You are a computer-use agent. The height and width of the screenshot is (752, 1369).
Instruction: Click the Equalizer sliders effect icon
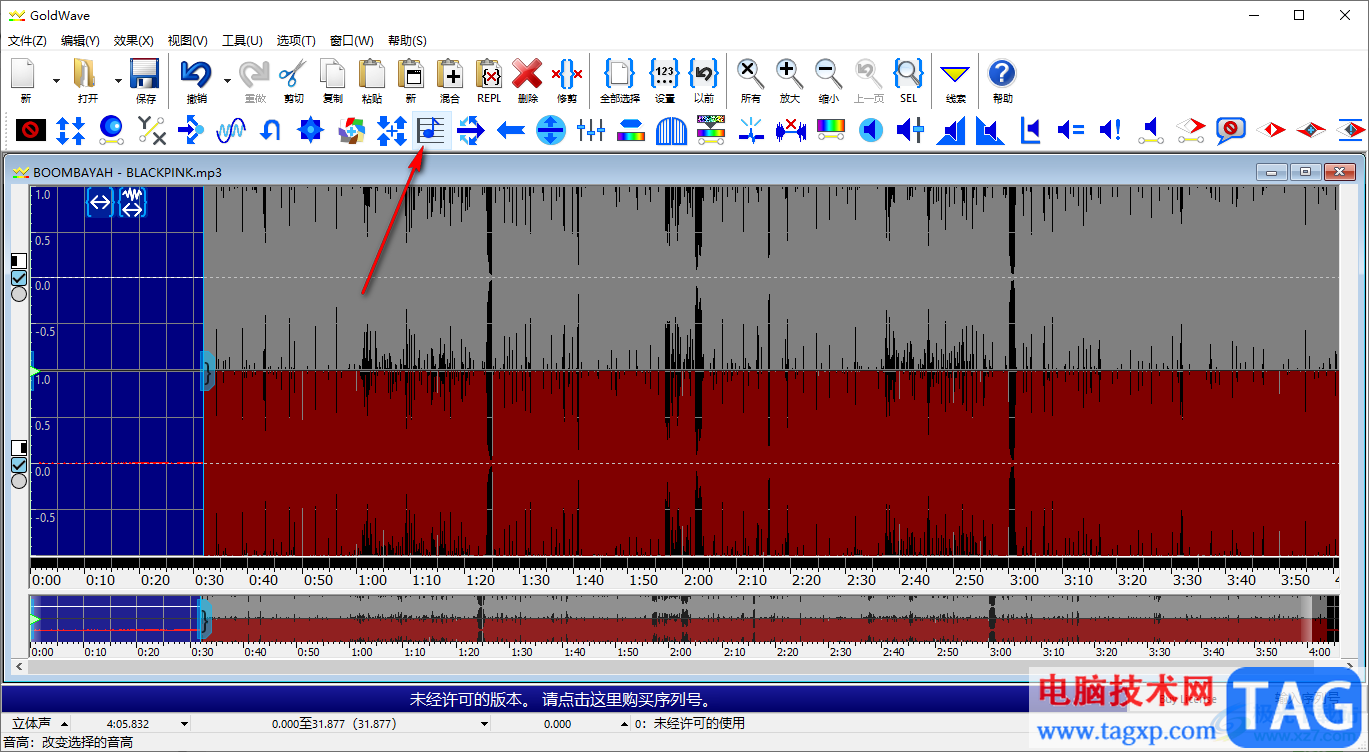(x=591, y=130)
